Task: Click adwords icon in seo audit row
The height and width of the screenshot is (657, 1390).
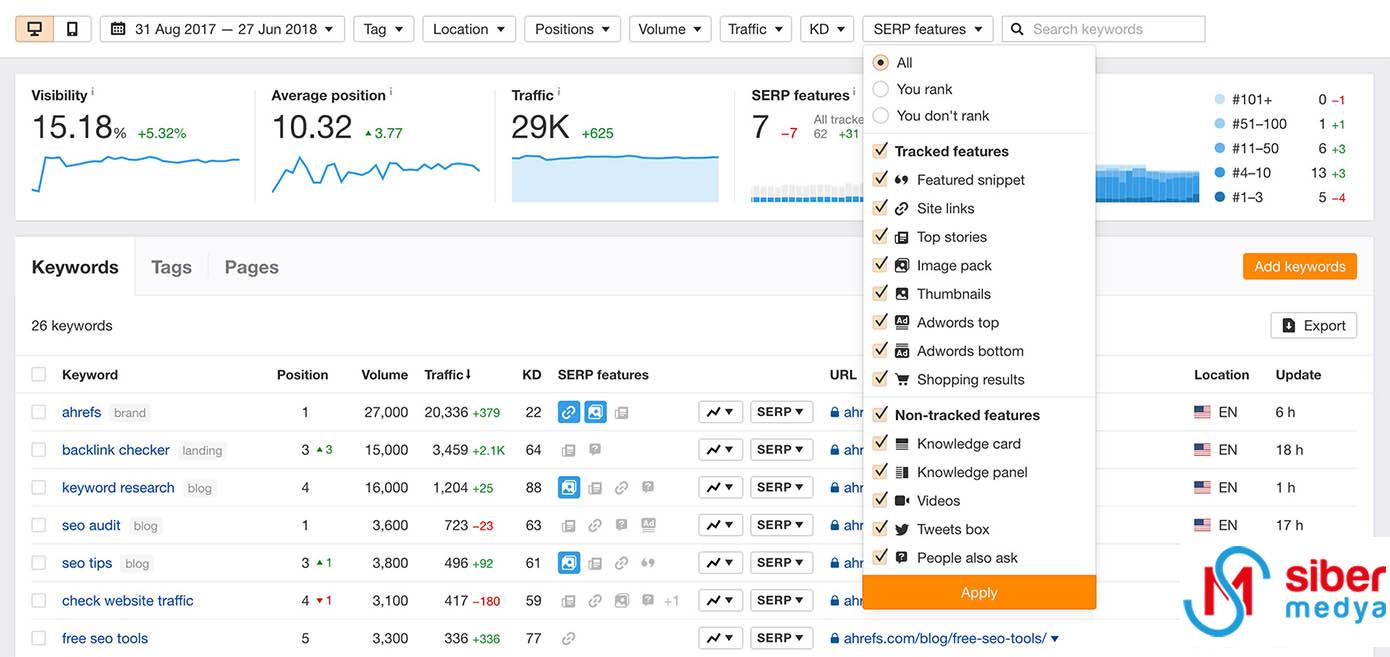Action: pyautogui.click(x=648, y=525)
